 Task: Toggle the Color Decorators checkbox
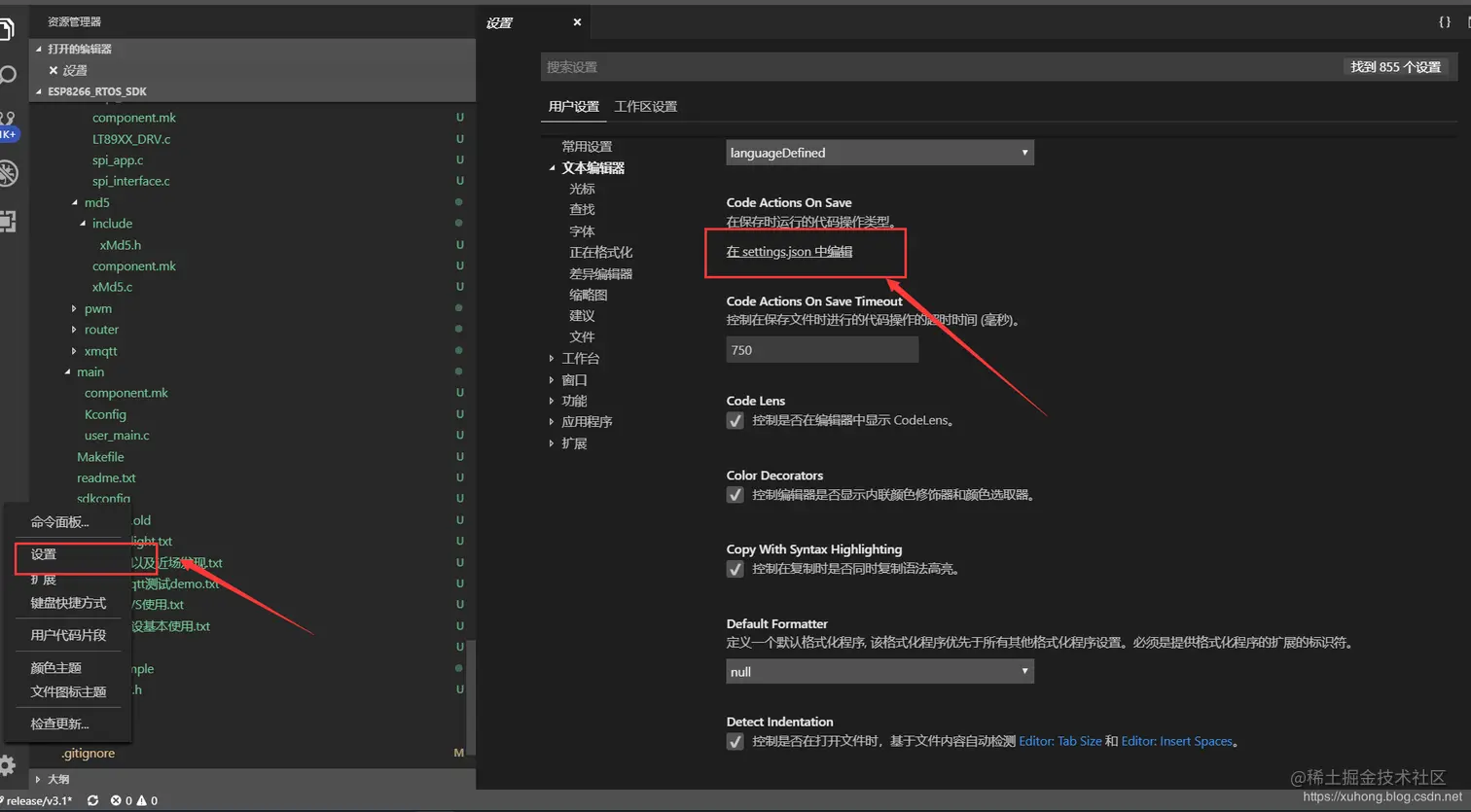[x=735, y=494]
